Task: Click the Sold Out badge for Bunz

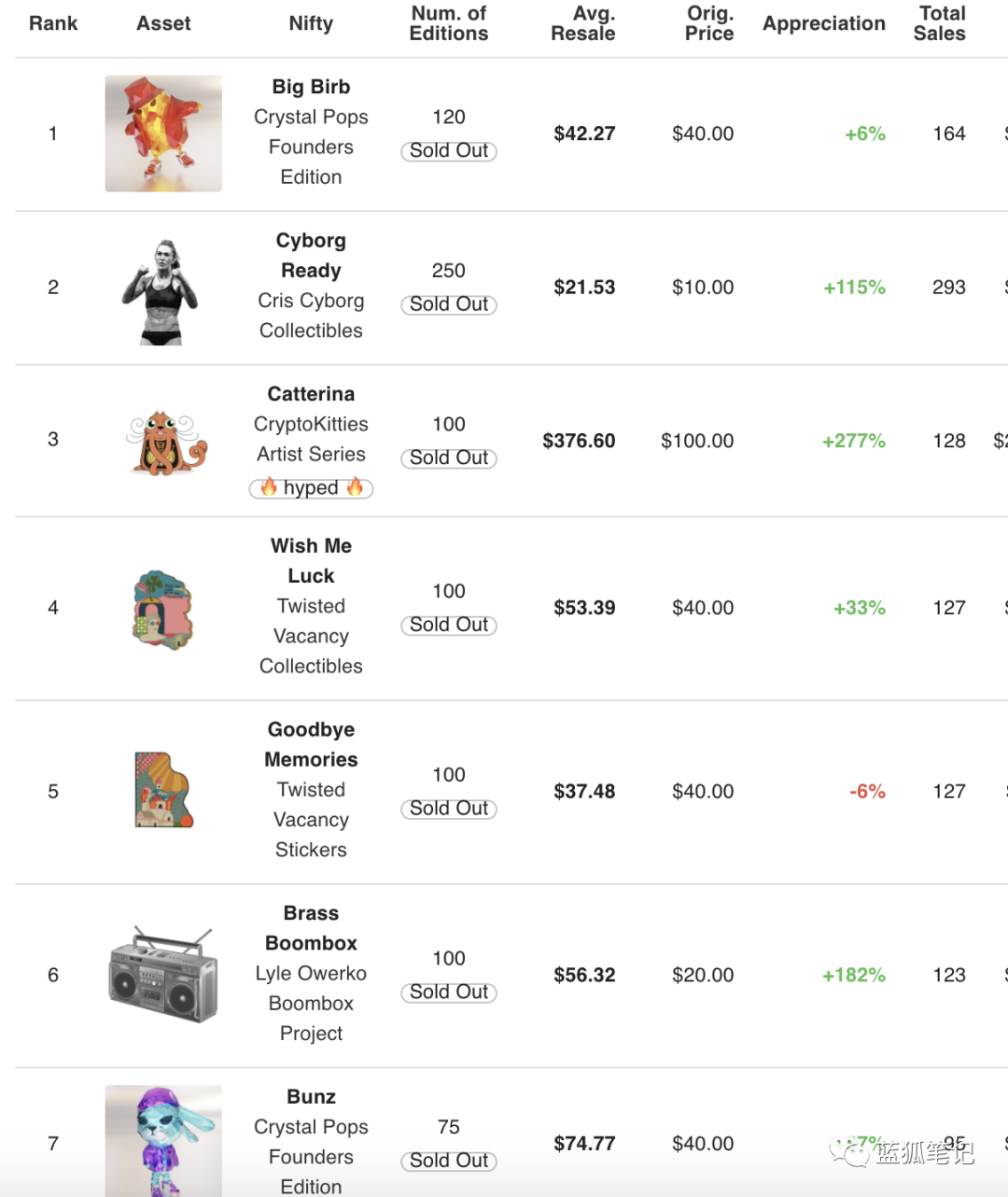Action: pyautogui.click(x=449, y=1162)
